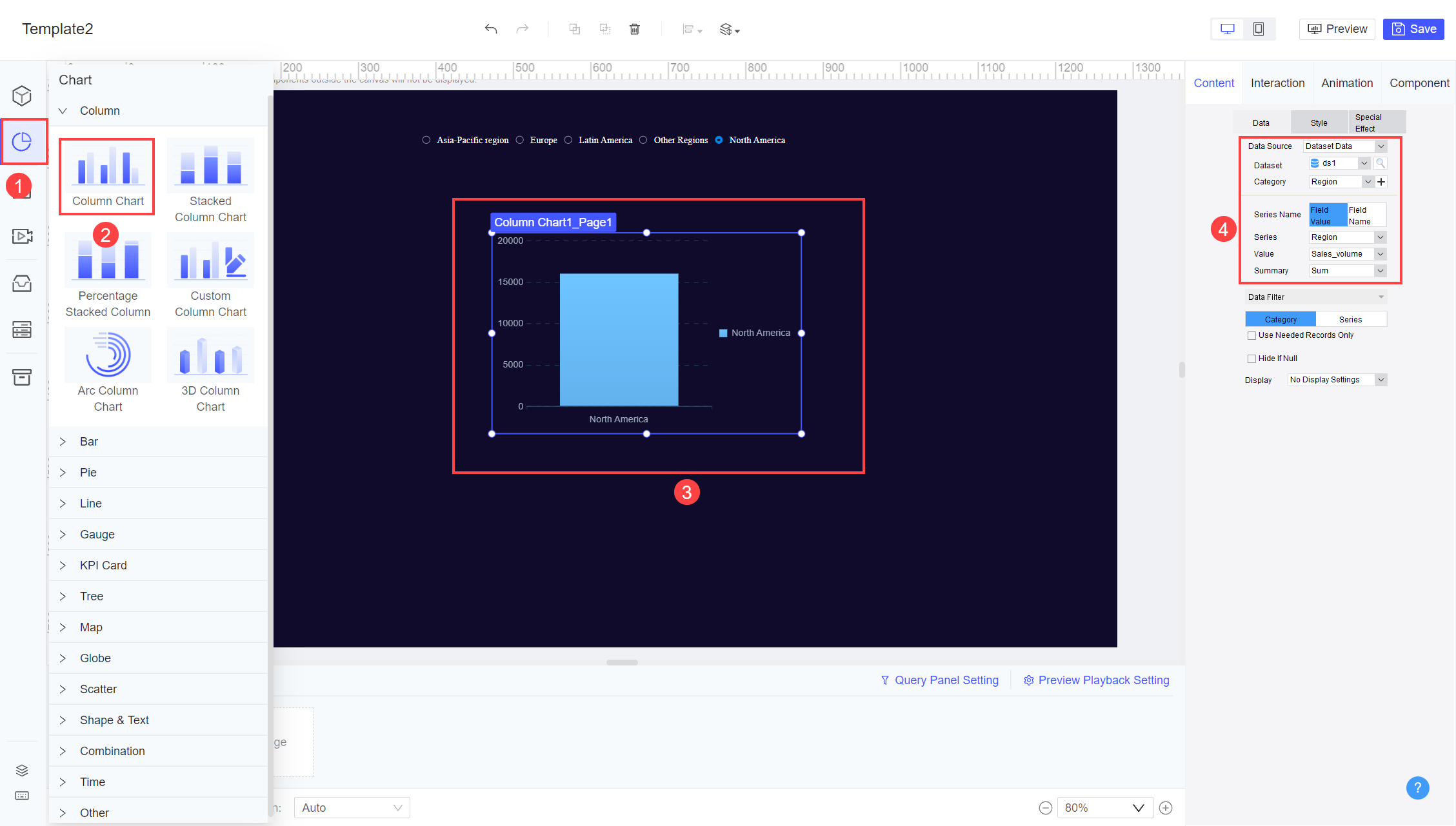Enable Use Needed Records Only checkbox
Viewport: 1456px width, 826px height.
[x=1252, y=335]
